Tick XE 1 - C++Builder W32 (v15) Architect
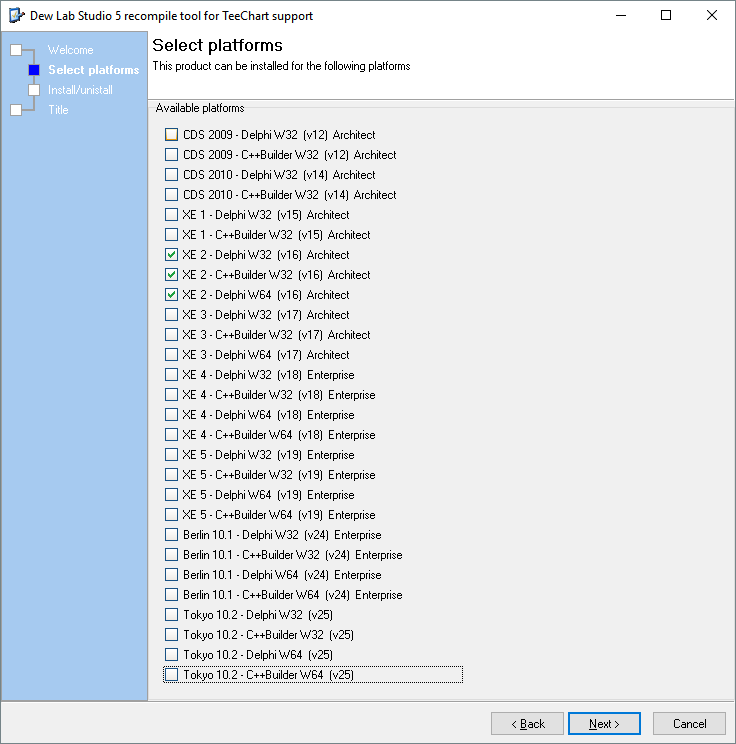Viewport: 736px width, 744px height. tap(171, 234)
